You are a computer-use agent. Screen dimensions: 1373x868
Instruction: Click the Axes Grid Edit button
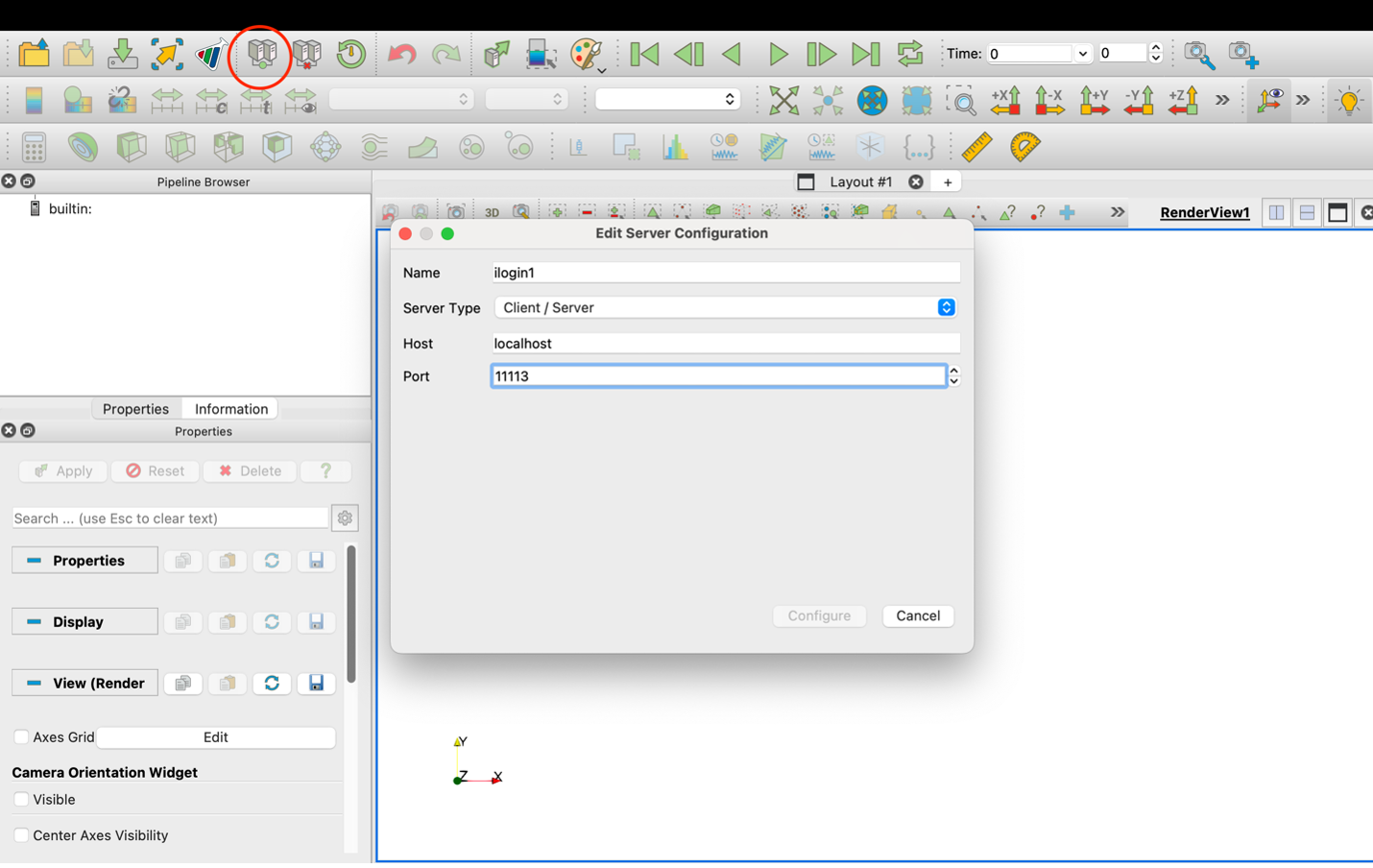coord(215,736)
